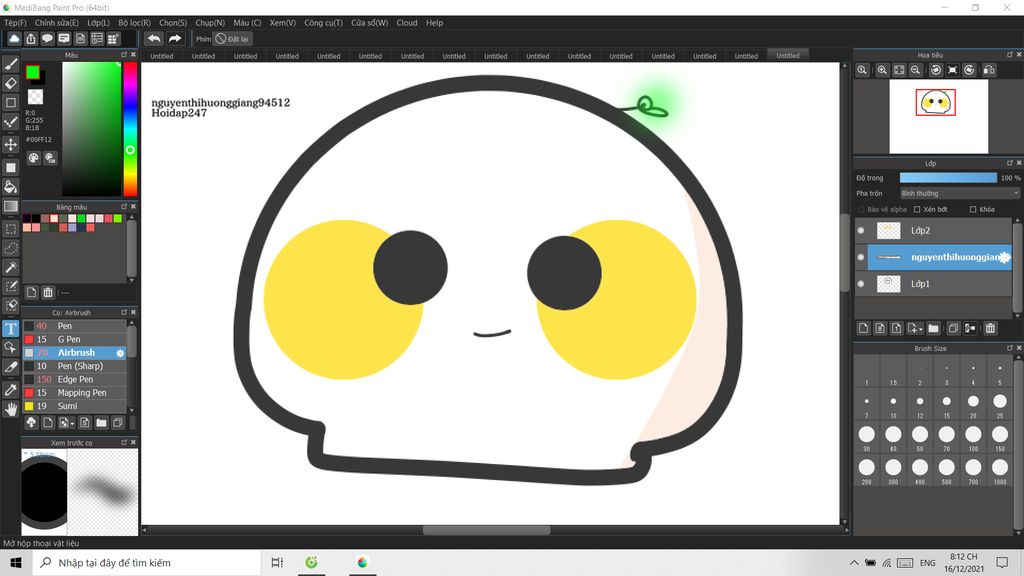Image resolution: width=1024 pixels, height=576 pixels.
Task: Delete palette color with trash icon
Action: click(x=48, y=293)
